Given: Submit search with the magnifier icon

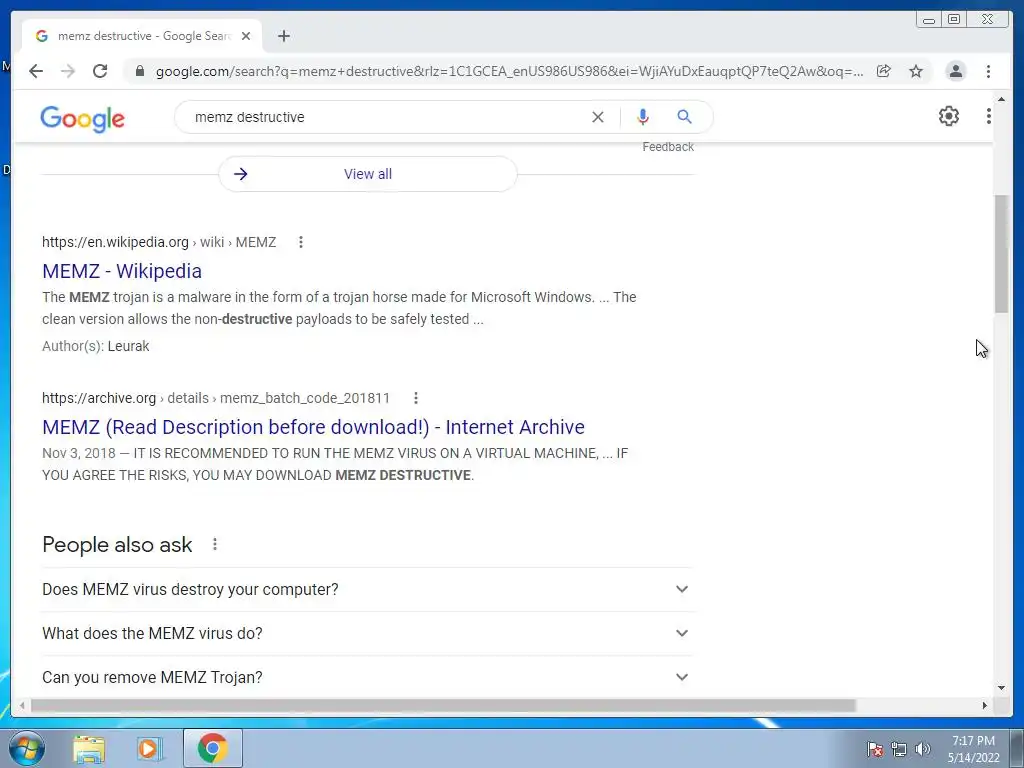Looking at the screenshot, I should pos(684,117).
